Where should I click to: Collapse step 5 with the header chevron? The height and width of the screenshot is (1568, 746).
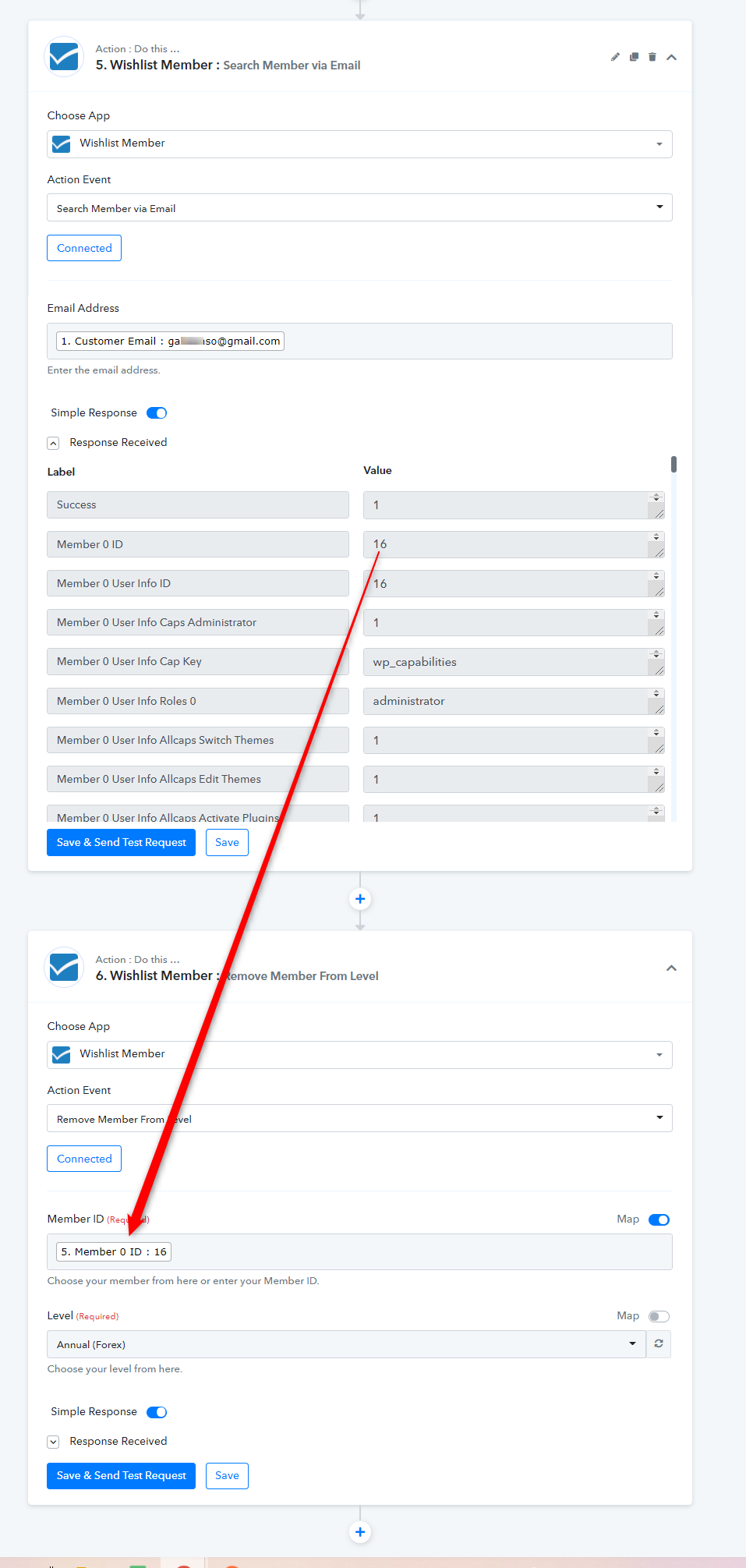pyautogui.click(x=671, y=57)
